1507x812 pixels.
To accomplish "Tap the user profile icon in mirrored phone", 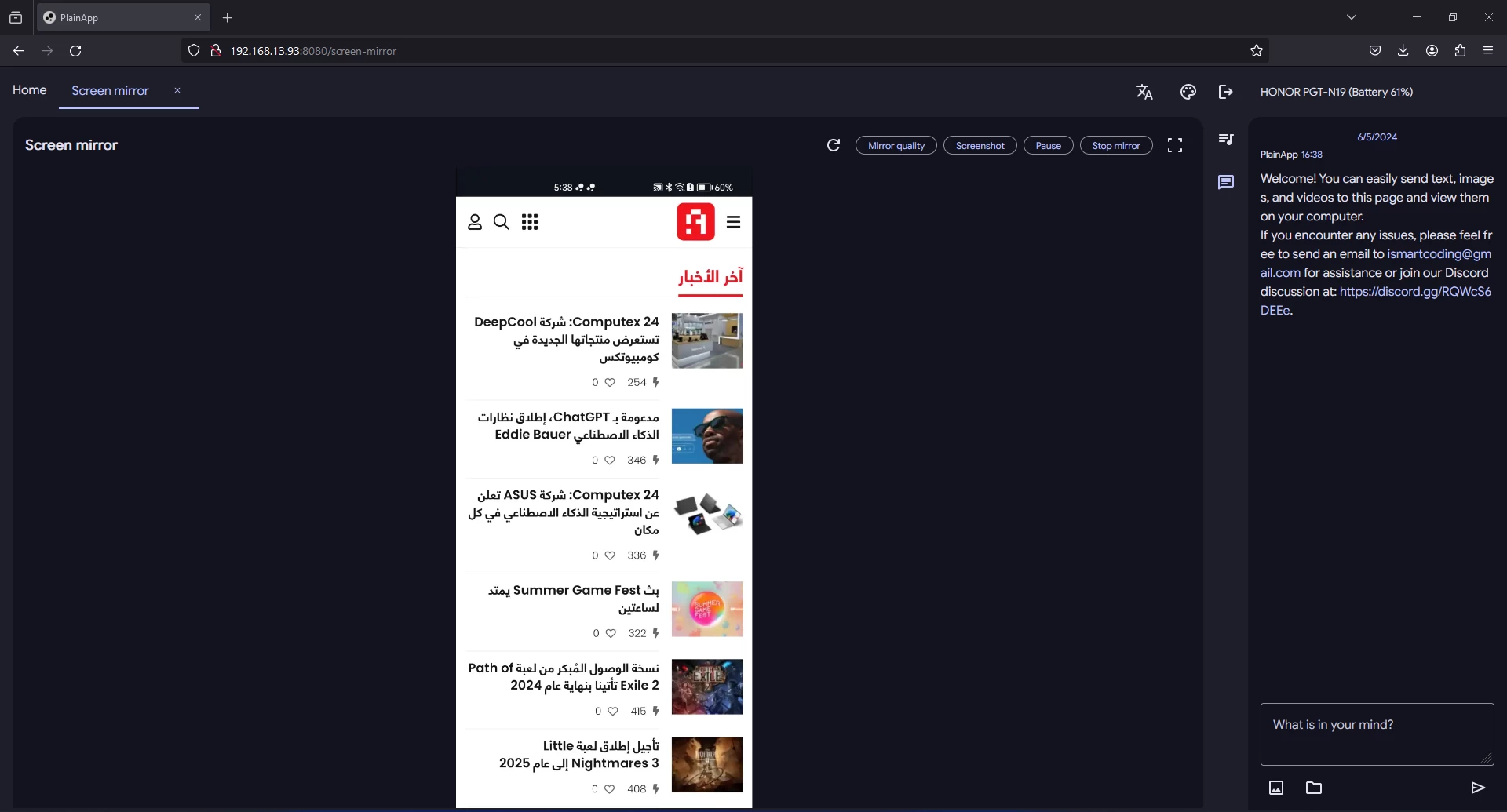I will point(475,222).
